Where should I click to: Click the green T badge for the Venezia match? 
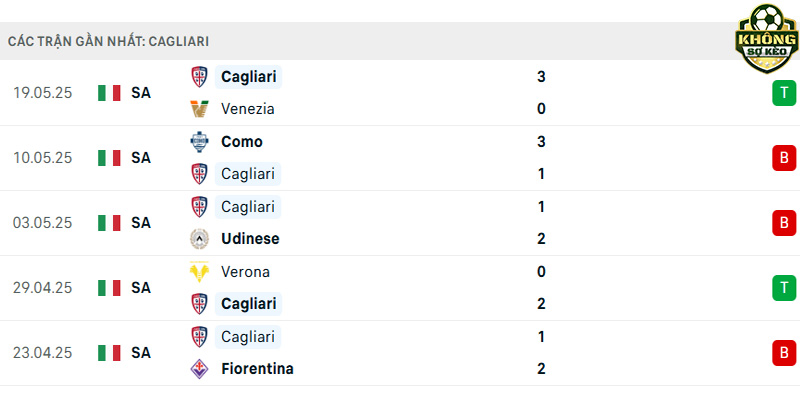click(x=784, y=93)
